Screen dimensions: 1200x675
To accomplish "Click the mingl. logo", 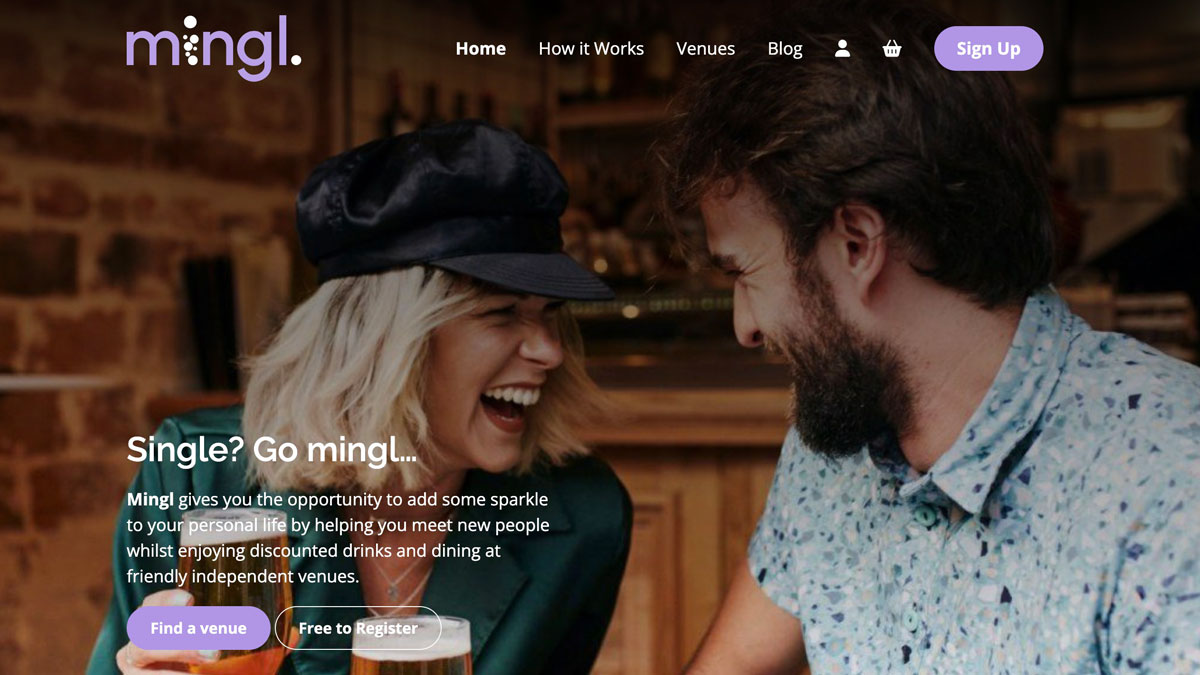I will (214, 47).
